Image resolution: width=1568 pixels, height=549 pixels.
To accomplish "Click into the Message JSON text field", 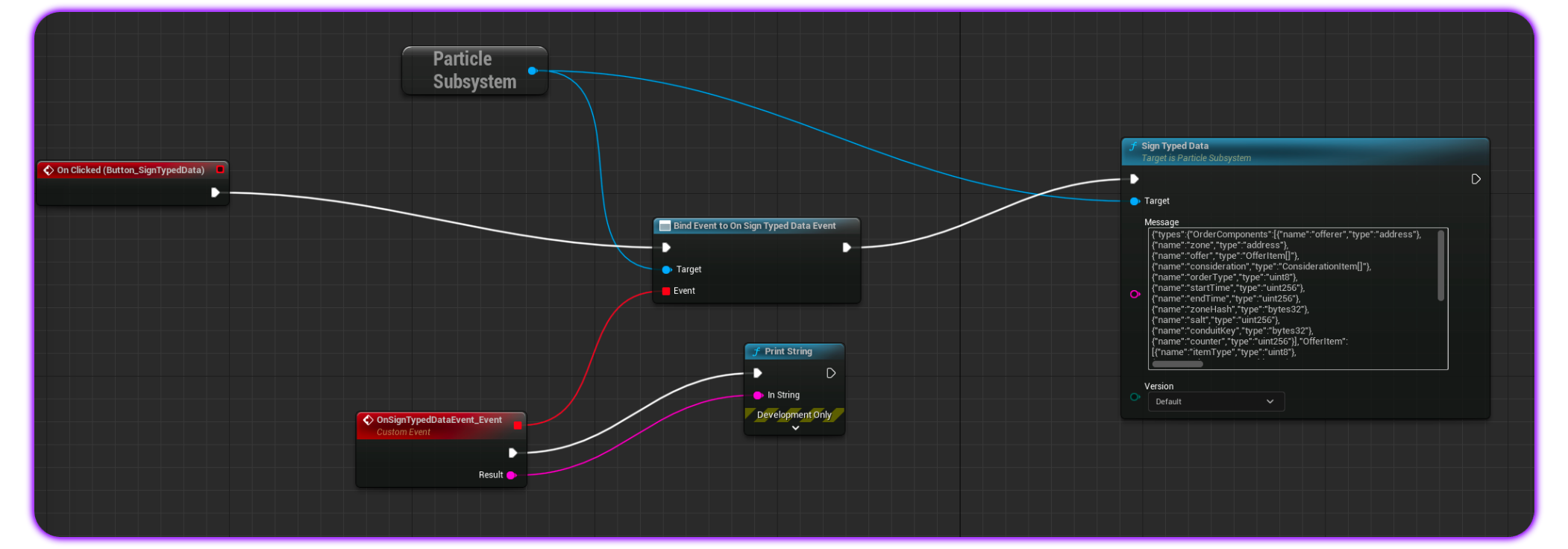I will [x=1298, y=298].
